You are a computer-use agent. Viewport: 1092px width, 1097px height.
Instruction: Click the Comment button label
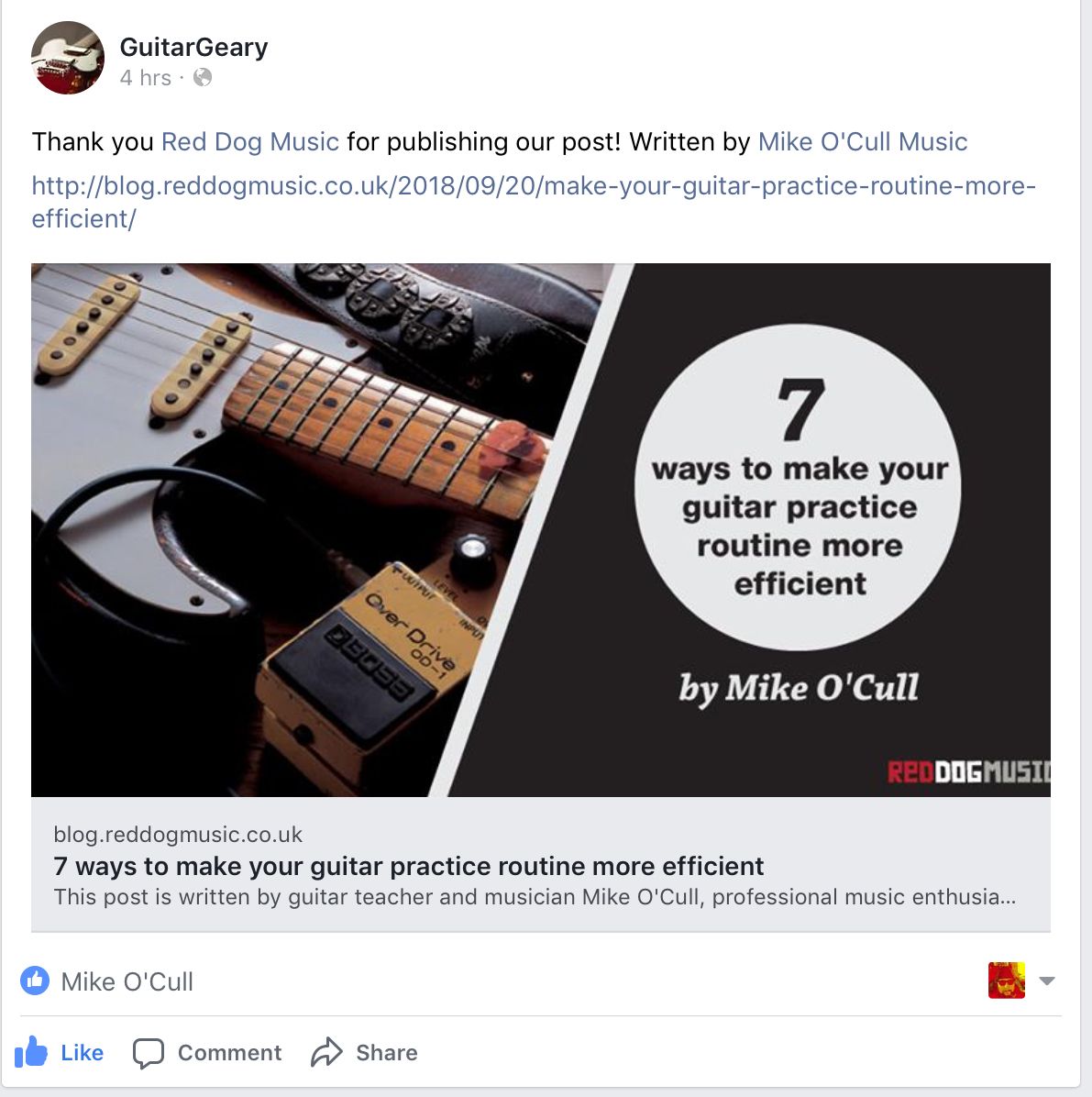pos(229,1052)
